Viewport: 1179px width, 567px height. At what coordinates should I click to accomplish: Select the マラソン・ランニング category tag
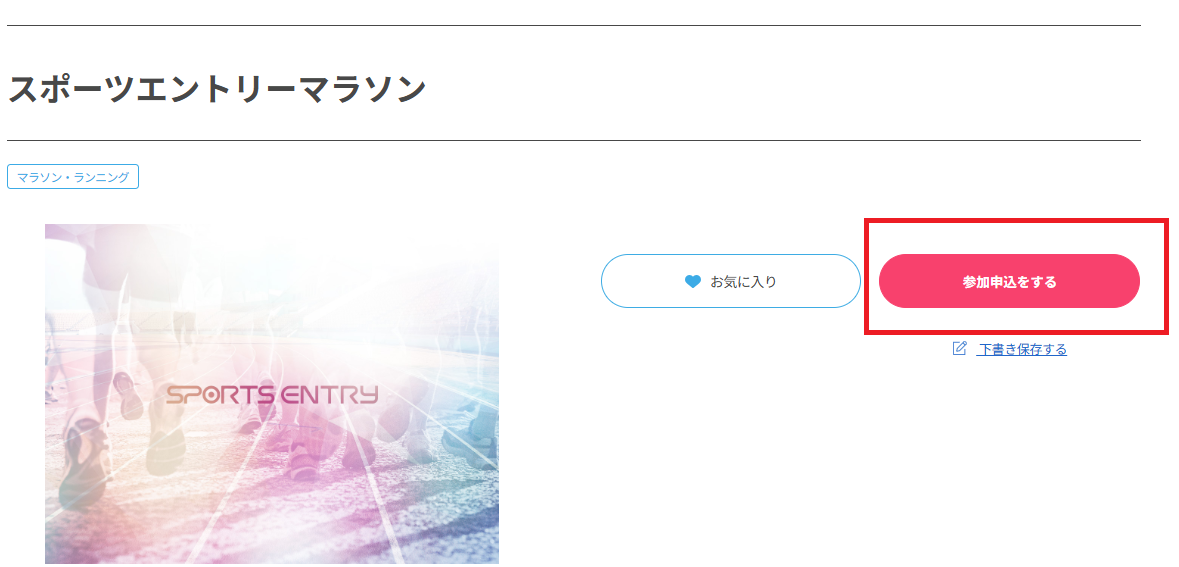(x=73, y=177)
